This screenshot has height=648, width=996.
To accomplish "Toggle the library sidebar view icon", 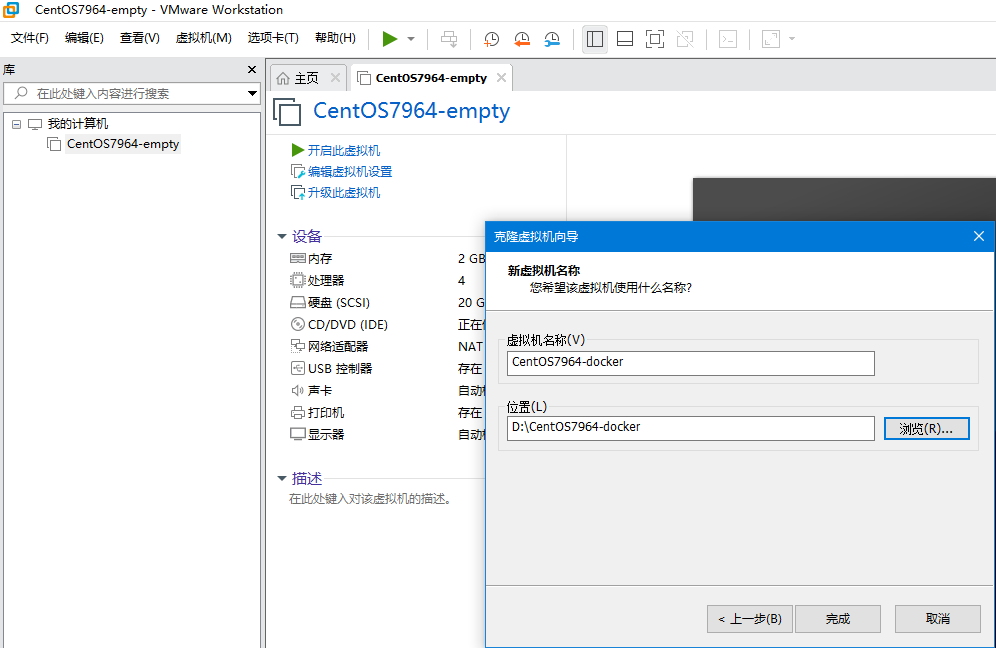I will click(595, 39).
